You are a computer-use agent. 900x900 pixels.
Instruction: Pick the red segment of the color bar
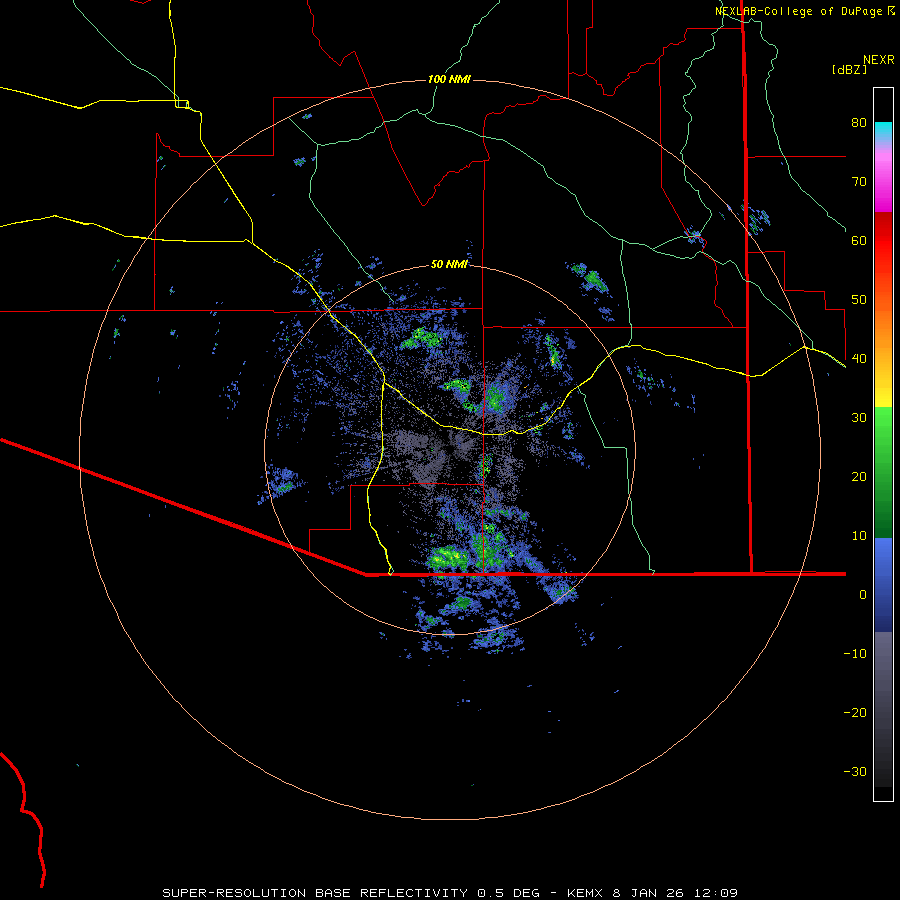tap(883, 241)
